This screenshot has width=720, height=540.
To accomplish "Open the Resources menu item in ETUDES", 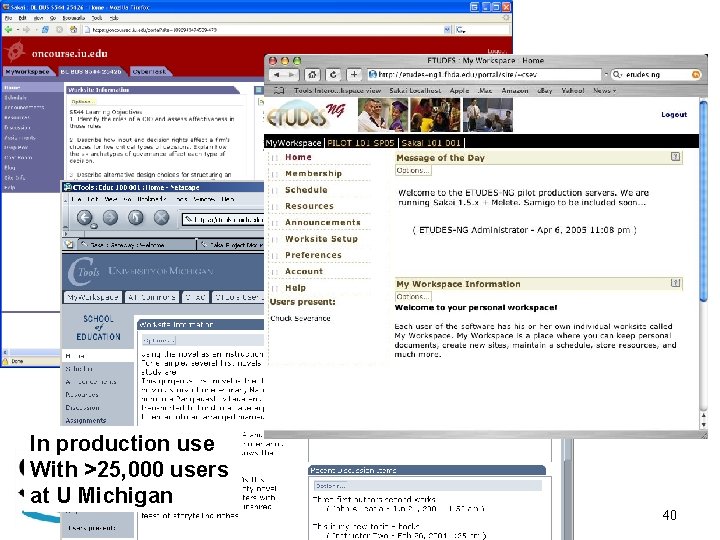I will pos(309,206).
